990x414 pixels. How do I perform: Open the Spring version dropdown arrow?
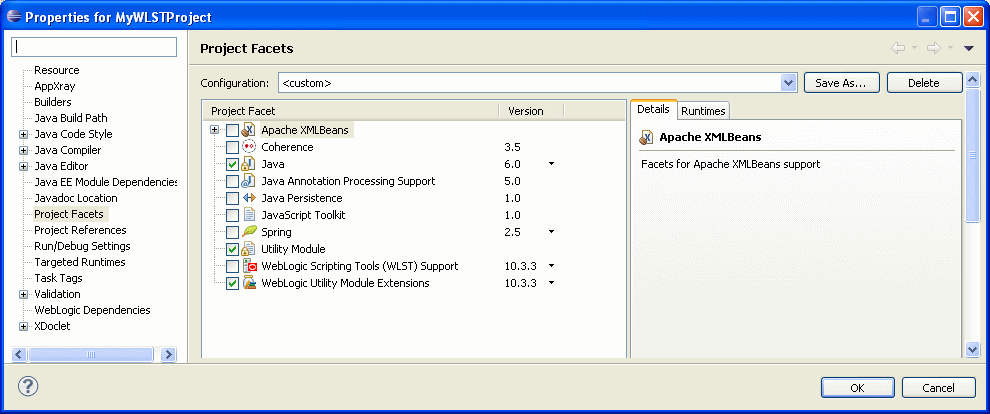tap(551, 232)
